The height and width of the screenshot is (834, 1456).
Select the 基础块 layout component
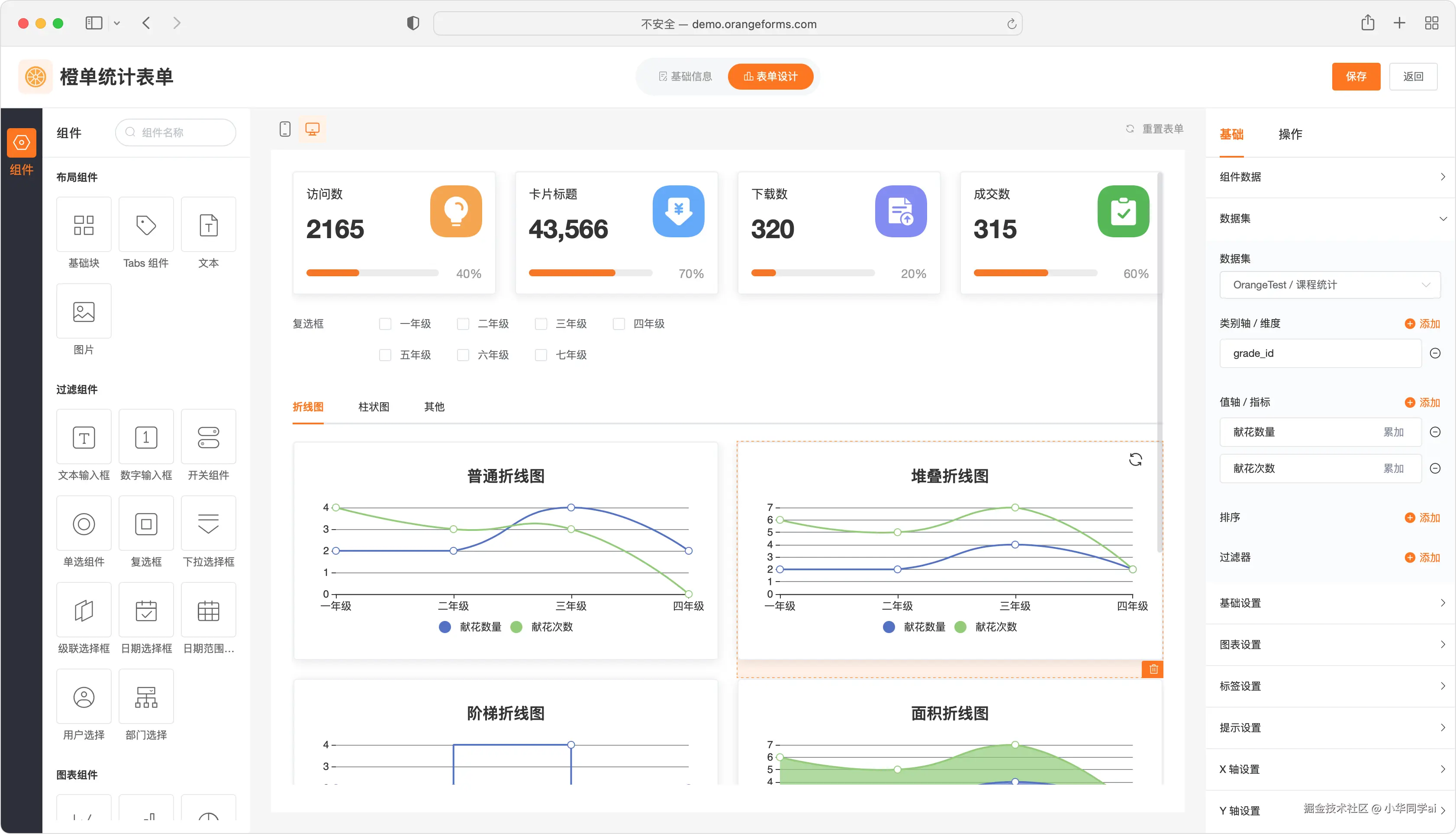[x=84, y=225]
